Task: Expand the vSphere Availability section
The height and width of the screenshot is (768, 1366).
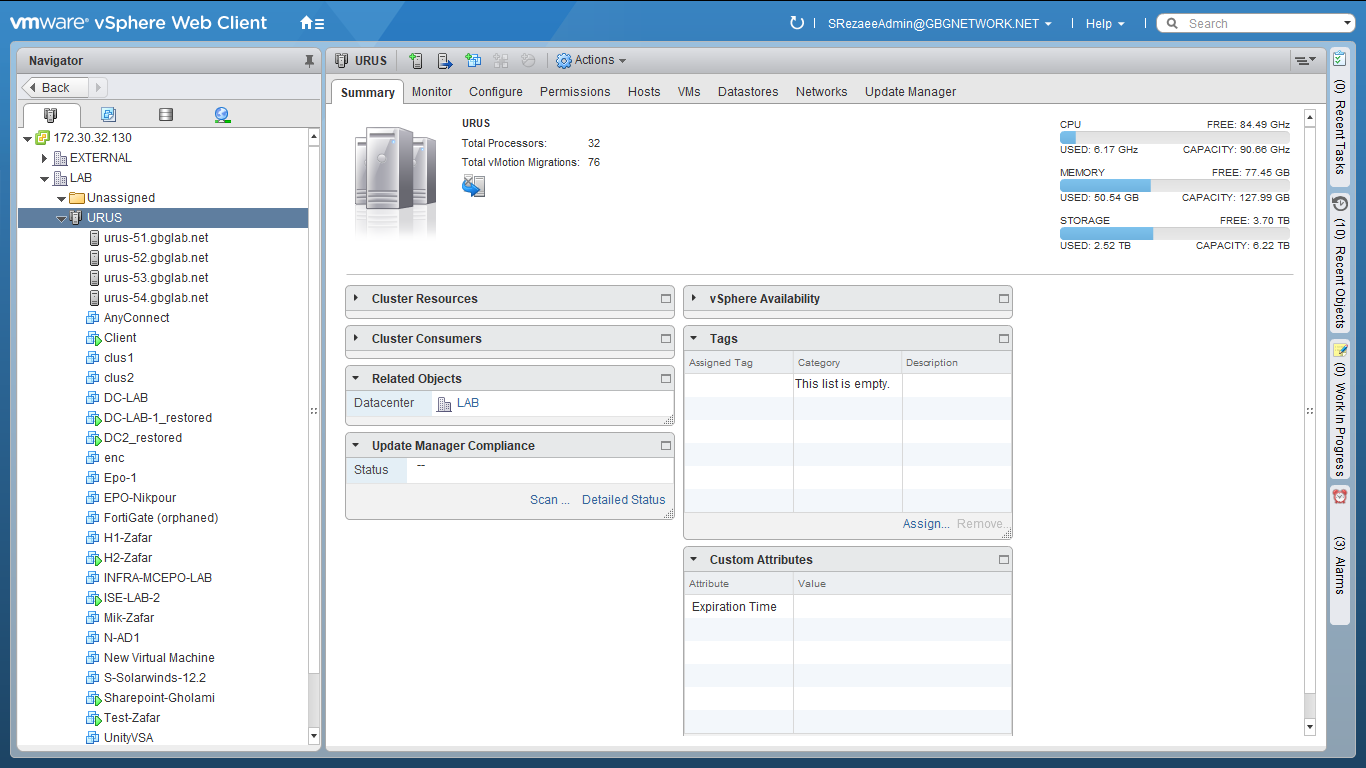Action: point(694,298)
